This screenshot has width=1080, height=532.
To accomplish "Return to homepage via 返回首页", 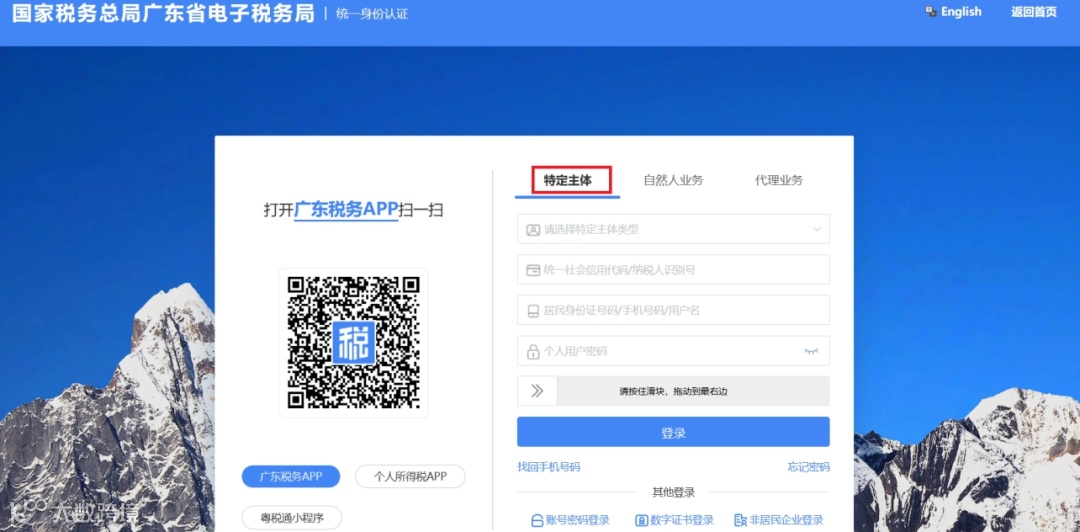I will (1034, 12).
